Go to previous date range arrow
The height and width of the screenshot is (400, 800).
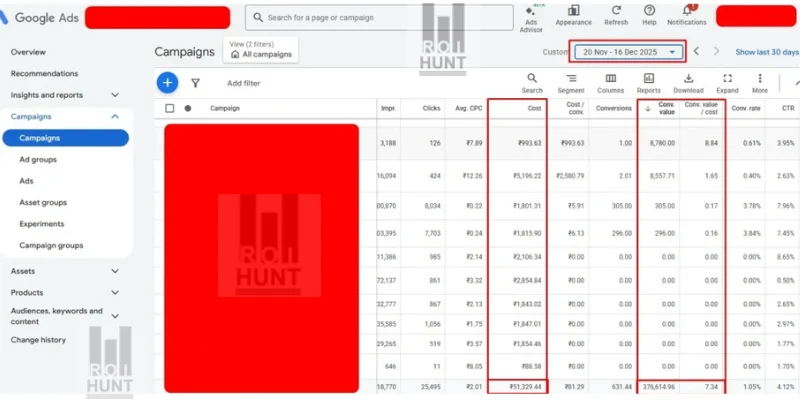click(696, 52)
